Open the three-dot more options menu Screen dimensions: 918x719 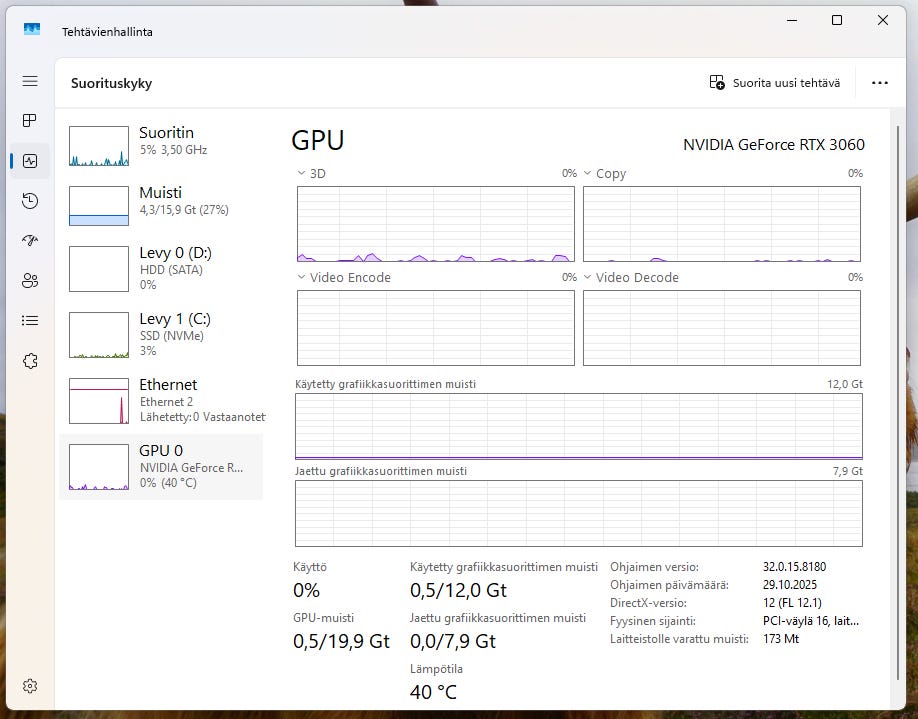pos(879,83)
